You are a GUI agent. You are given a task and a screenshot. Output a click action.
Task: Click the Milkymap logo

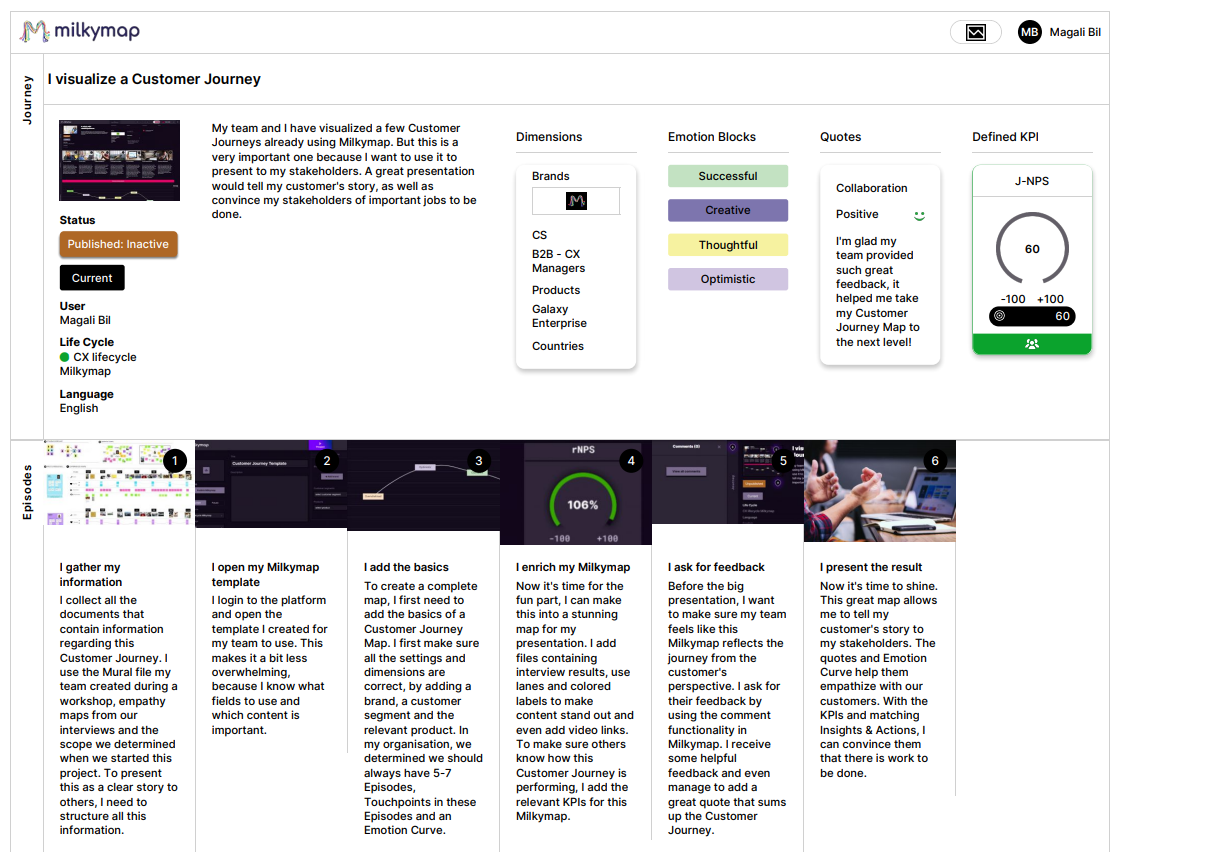pyautogui.click(x=80, y=32)
